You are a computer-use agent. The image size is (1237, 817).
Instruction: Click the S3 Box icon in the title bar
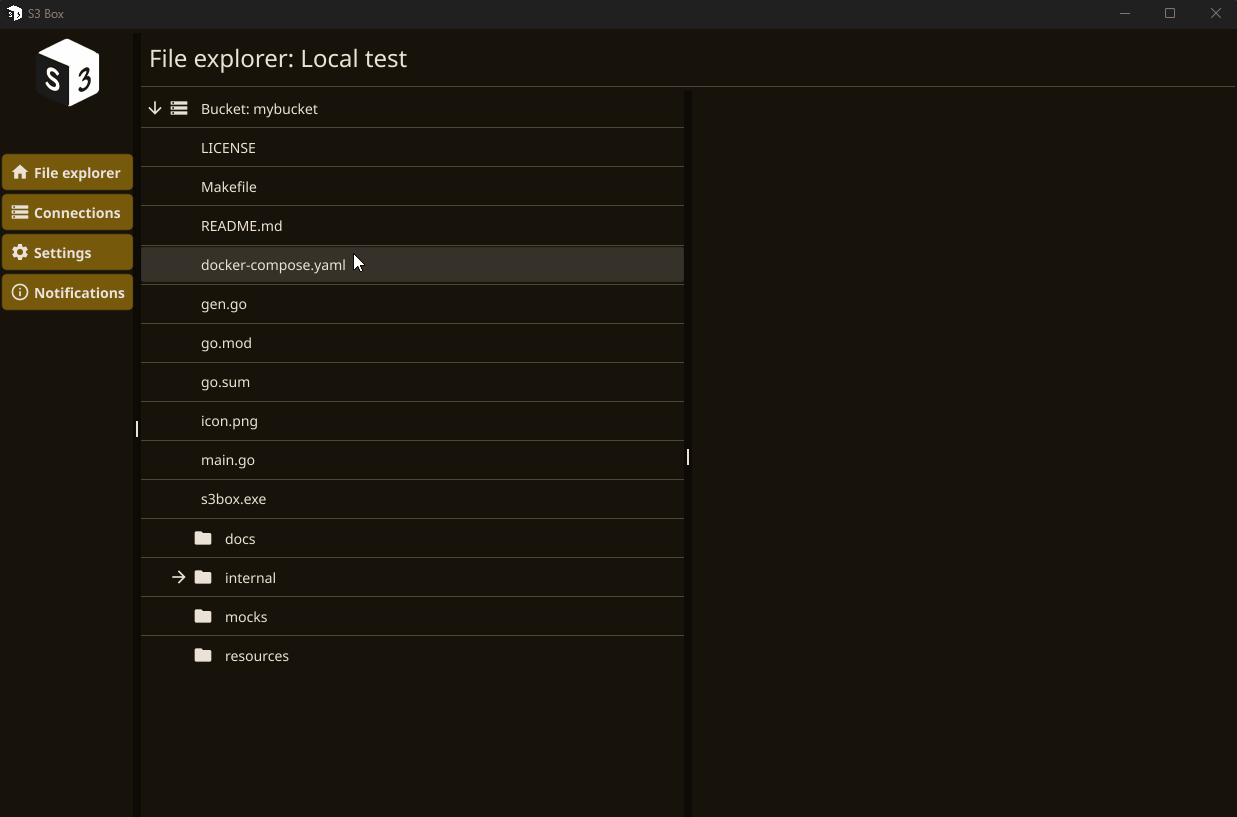14,13
